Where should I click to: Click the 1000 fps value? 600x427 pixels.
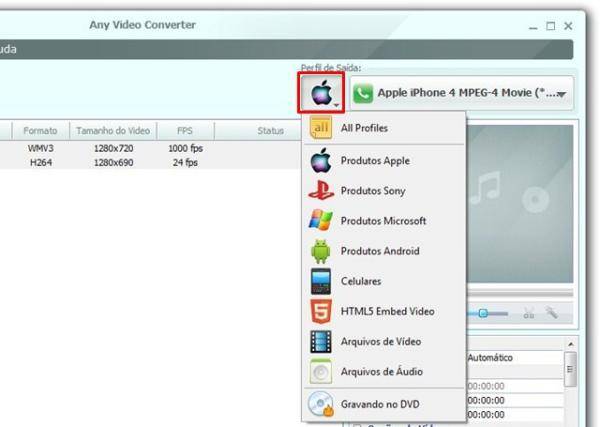[186, 148]
